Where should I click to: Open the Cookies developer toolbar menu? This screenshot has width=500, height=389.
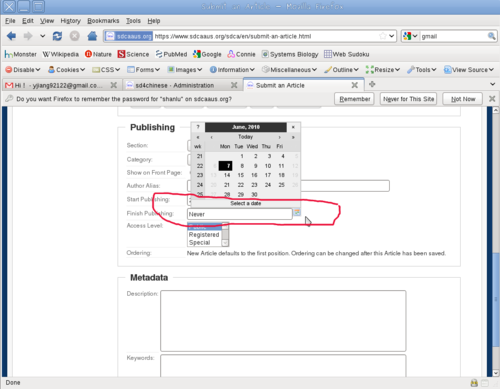pyautogui.click(x=67, y=70)
